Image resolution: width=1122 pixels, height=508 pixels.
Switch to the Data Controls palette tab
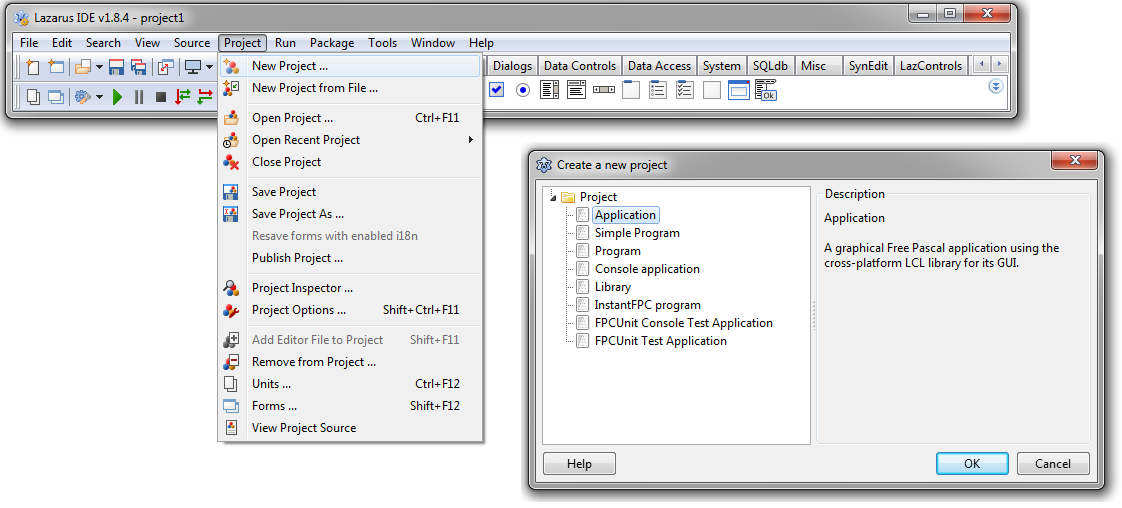pos(580,66)
